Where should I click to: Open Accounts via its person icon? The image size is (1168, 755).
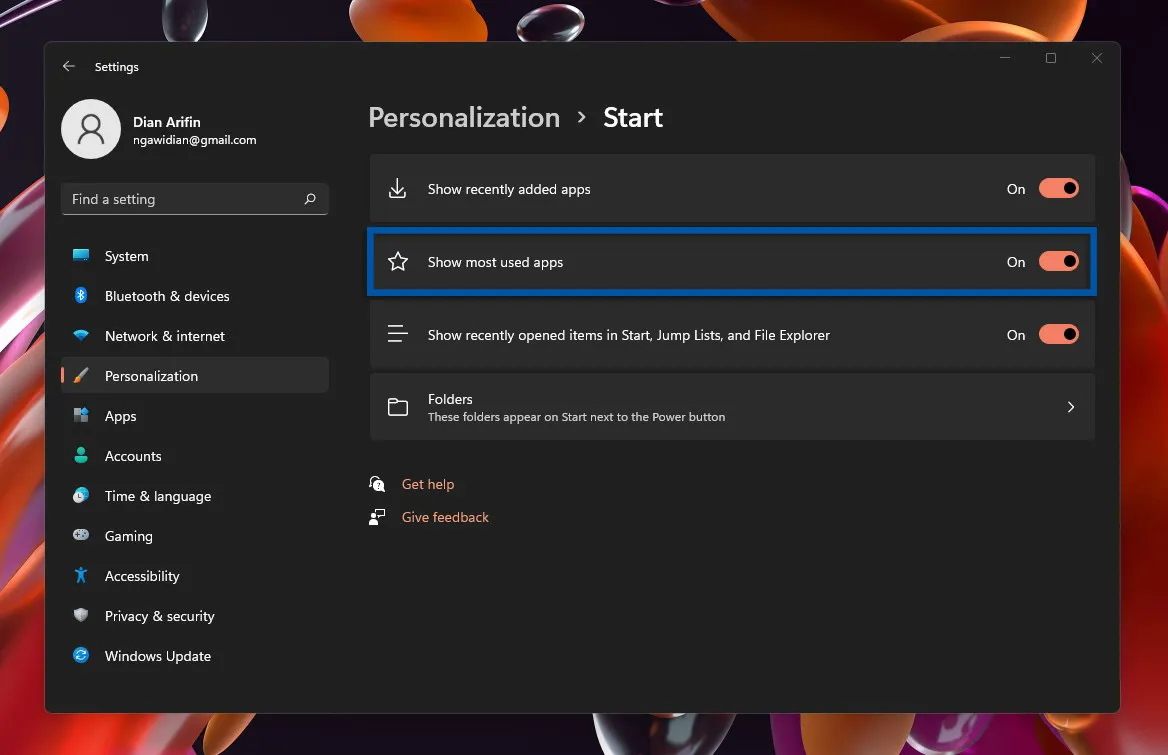tap(81, 456)
